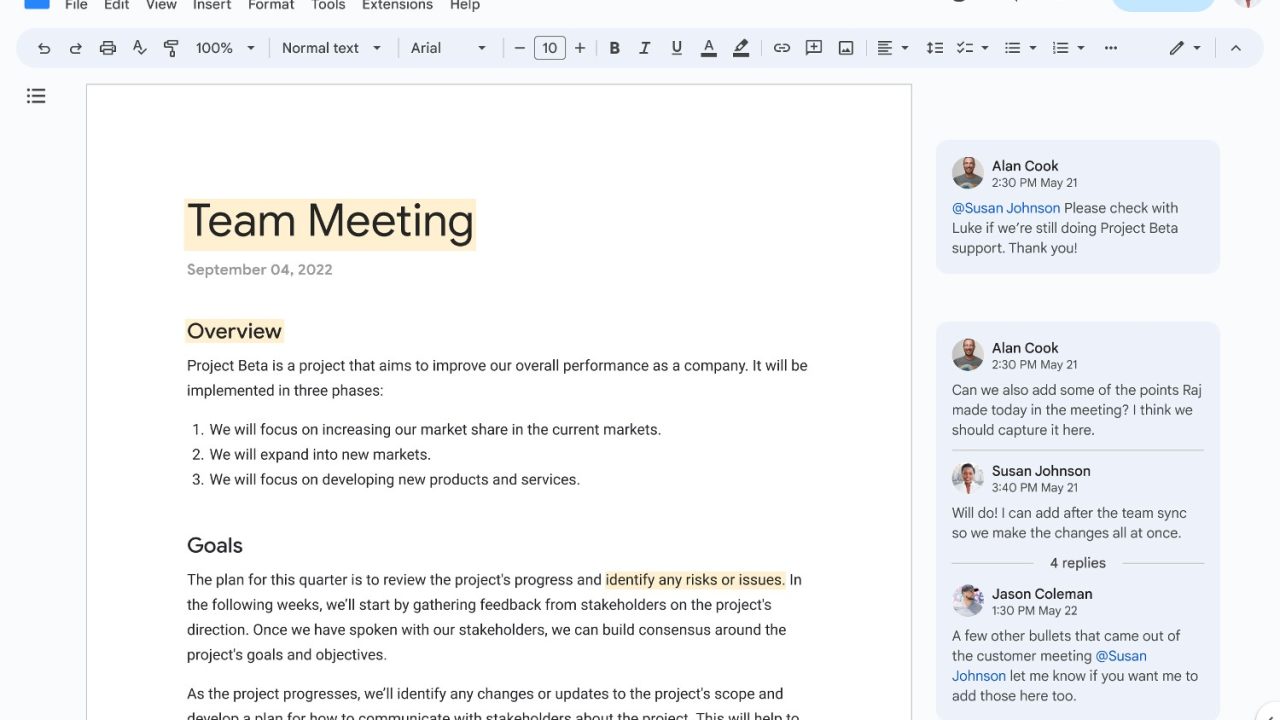The height and width of the screenshot is (720, 1280).
Task: Run the spelling and grammar check
Action: (140, 48)
